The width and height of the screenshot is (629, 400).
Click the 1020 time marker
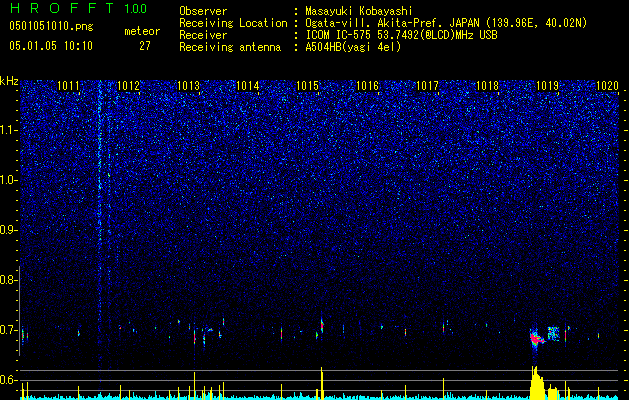(607, 85)
